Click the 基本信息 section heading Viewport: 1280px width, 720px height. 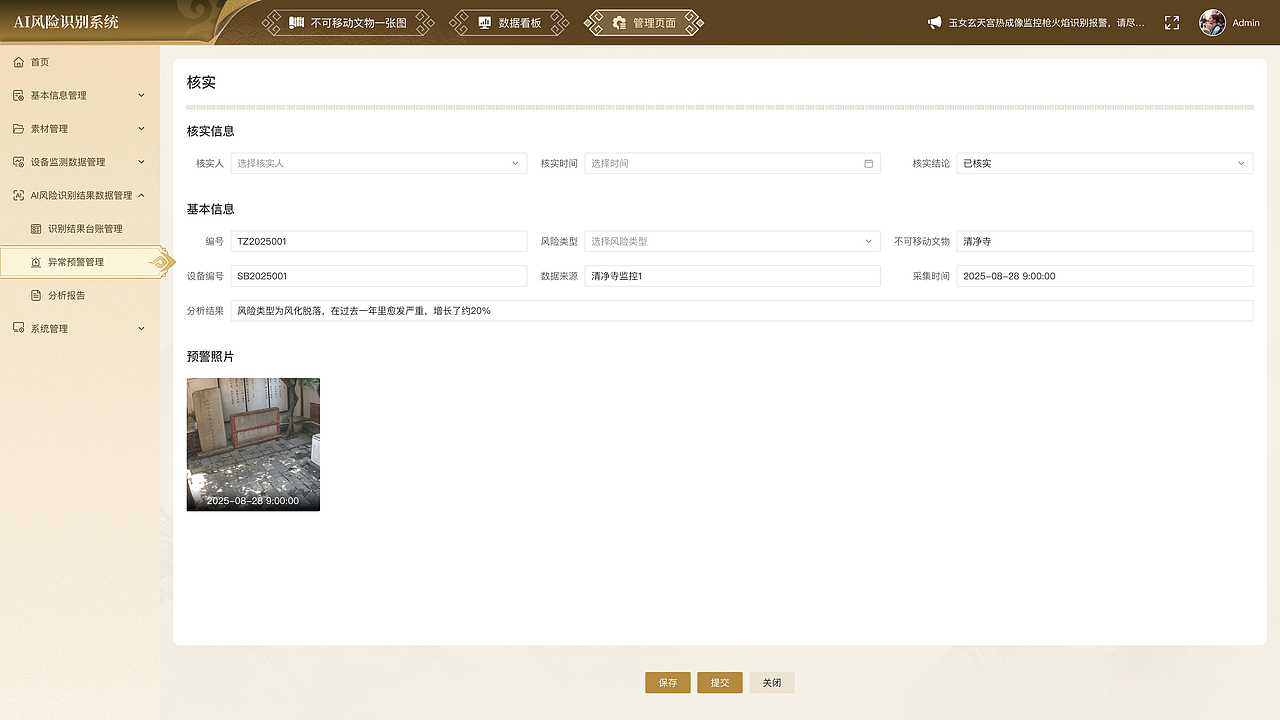[x=210, y=209]
